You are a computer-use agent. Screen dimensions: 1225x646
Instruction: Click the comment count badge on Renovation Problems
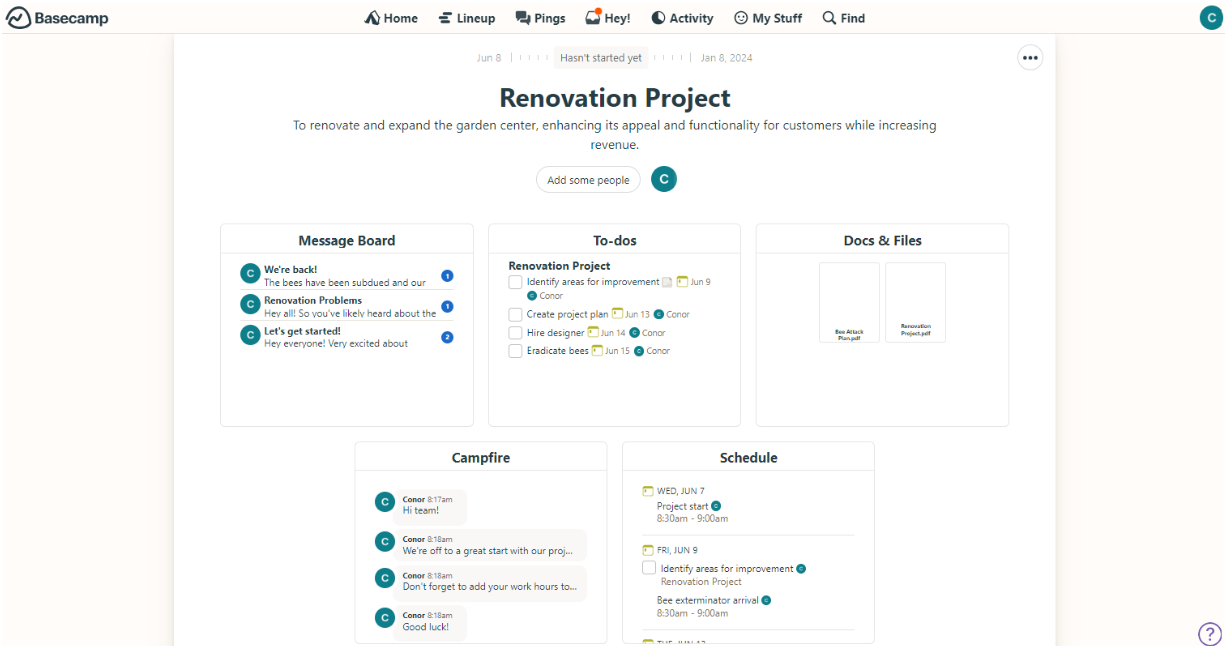pyautogui.click(x=447, y=307)
